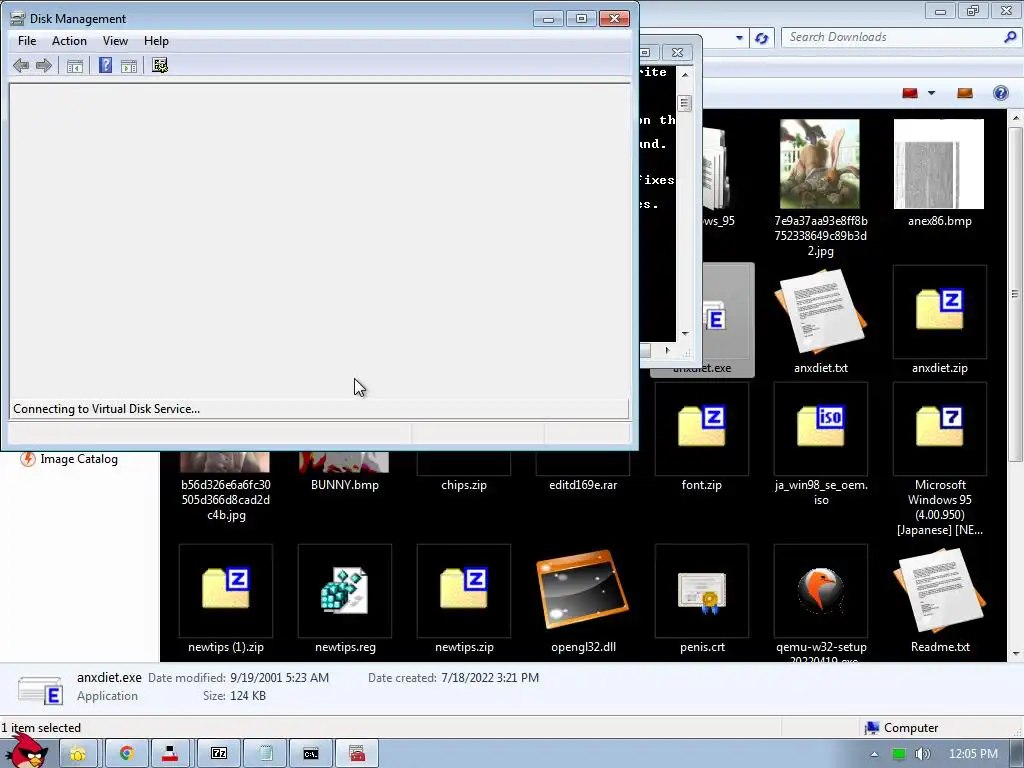Click the refresh button beside the address bar
The width and height of the screenshot is (1024, 768).
coord(761,38)
